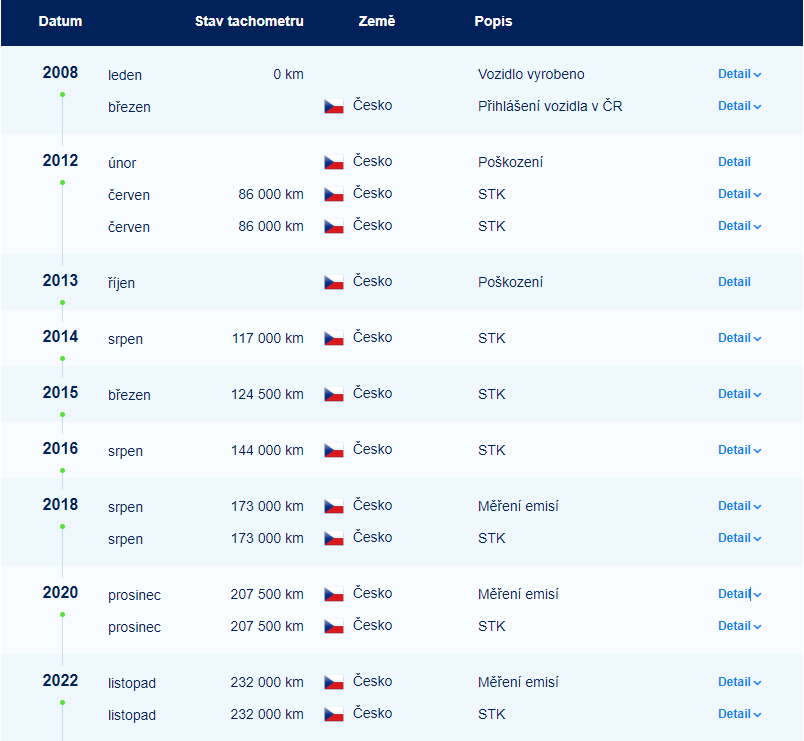
Task: Select the 2020 year label in timeline
Action: (61, 592)
